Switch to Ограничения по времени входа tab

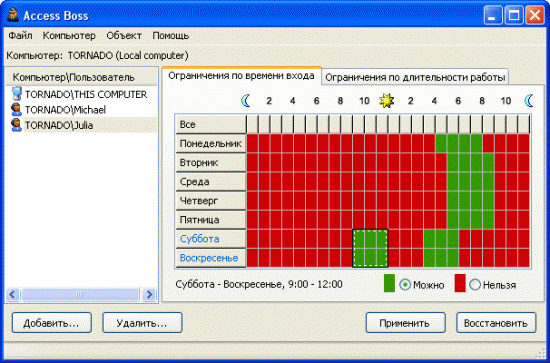tap(241, 75)
